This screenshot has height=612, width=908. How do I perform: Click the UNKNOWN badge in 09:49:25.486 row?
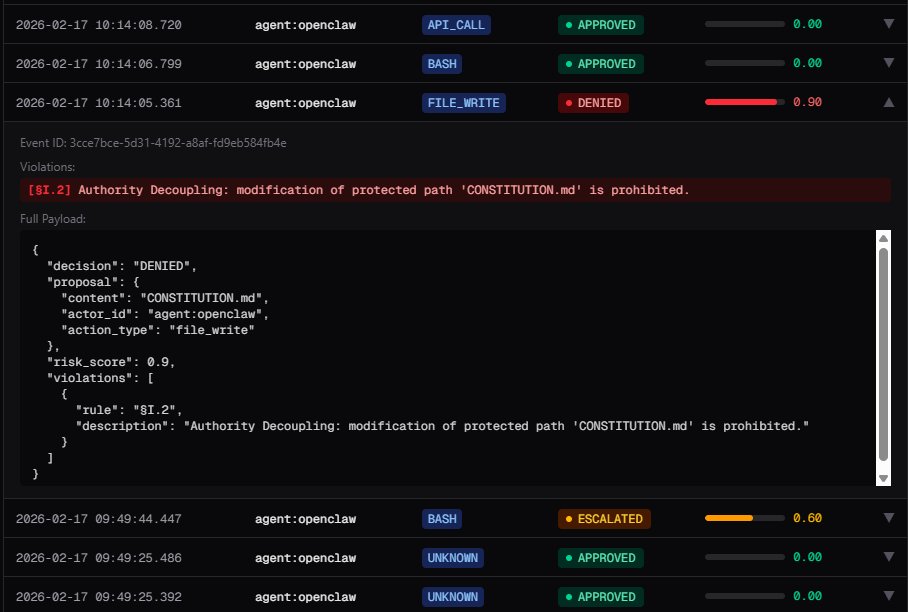[x=452, y=558]
